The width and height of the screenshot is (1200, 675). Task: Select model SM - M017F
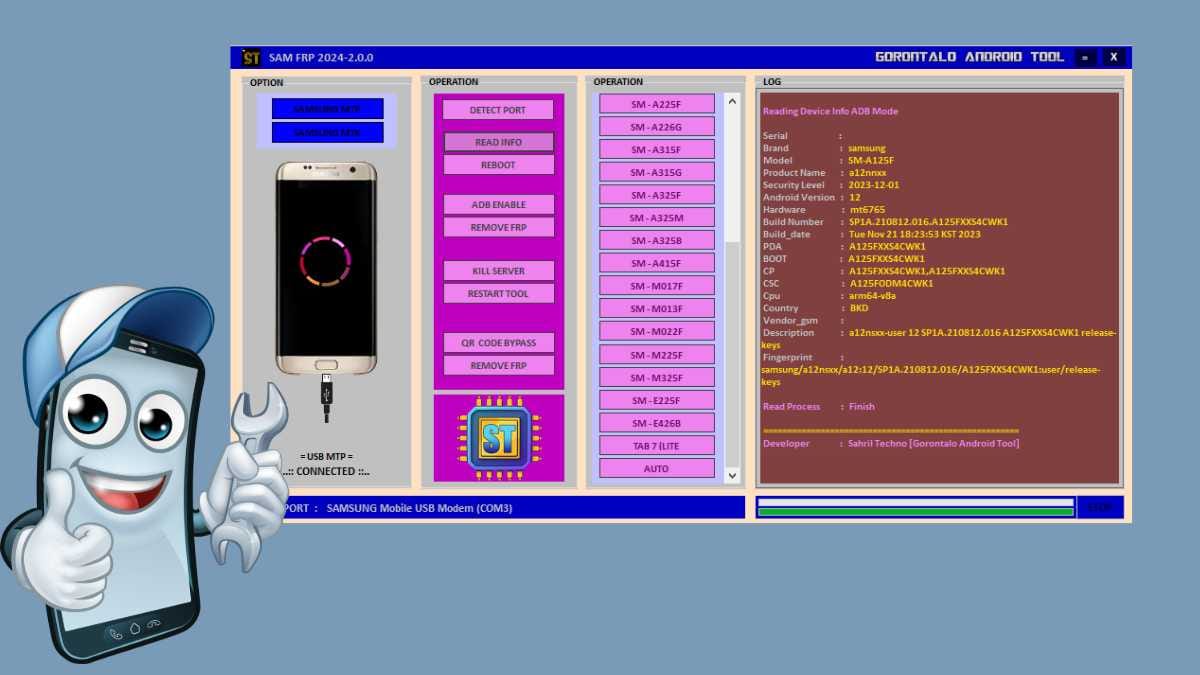(656, 286)
